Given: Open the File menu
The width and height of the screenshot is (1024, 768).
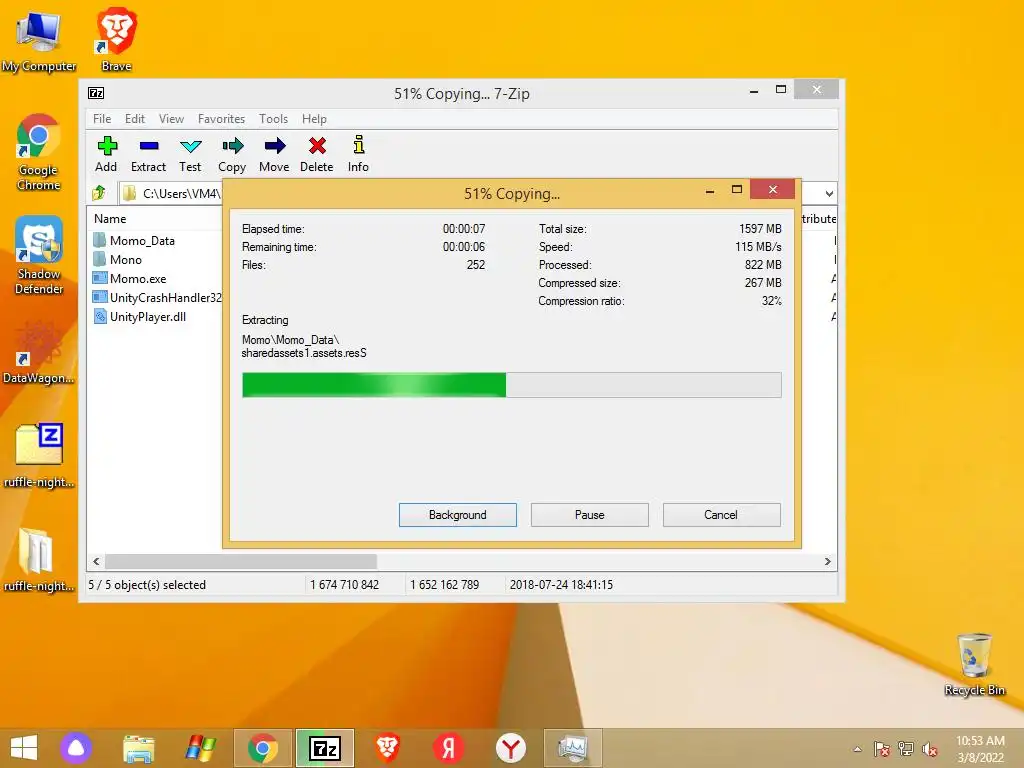Looking at the screenshot, I should click(x=102, y=119).
